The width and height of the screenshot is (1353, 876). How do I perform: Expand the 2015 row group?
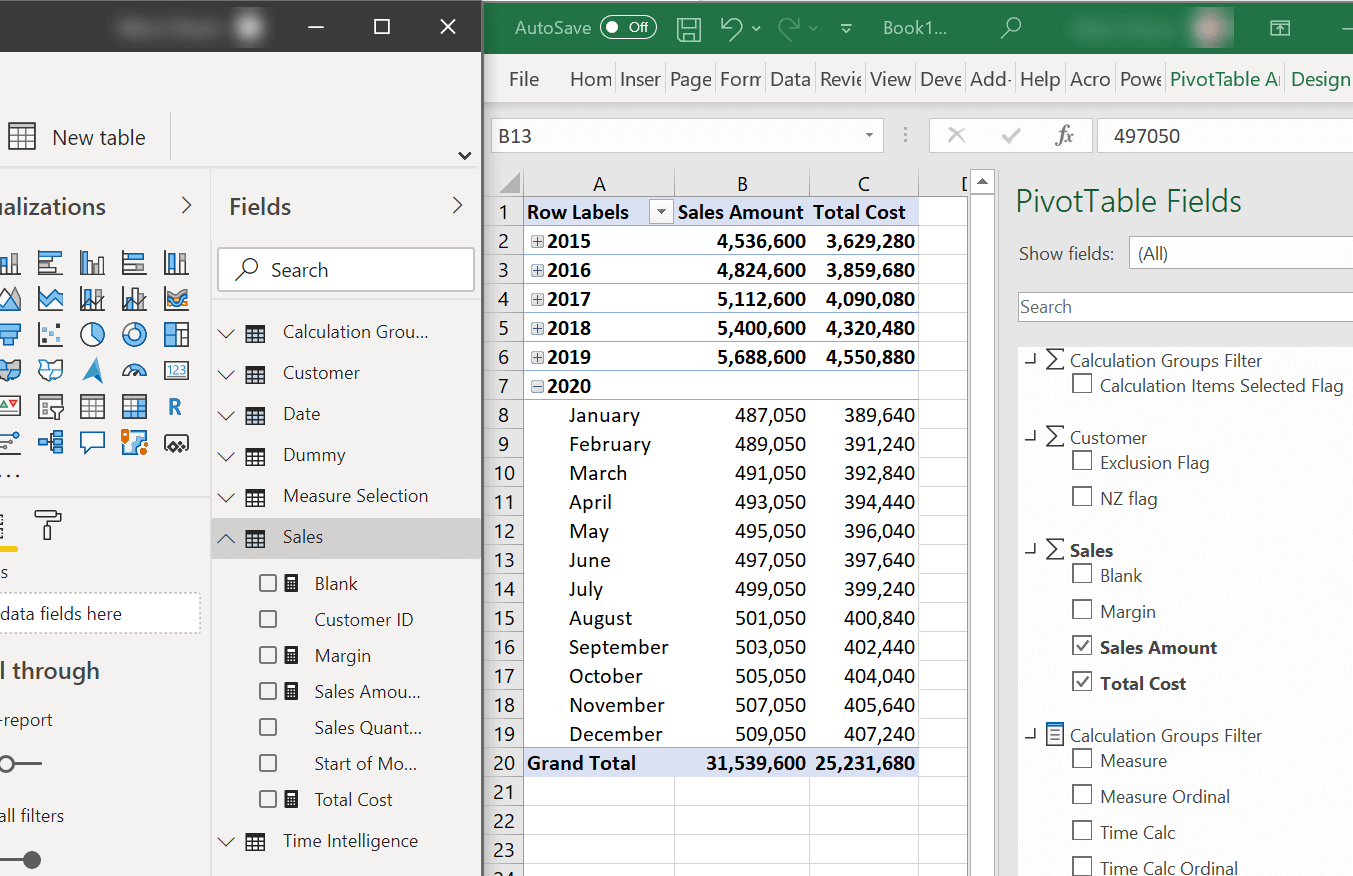(x=536, y=240)
